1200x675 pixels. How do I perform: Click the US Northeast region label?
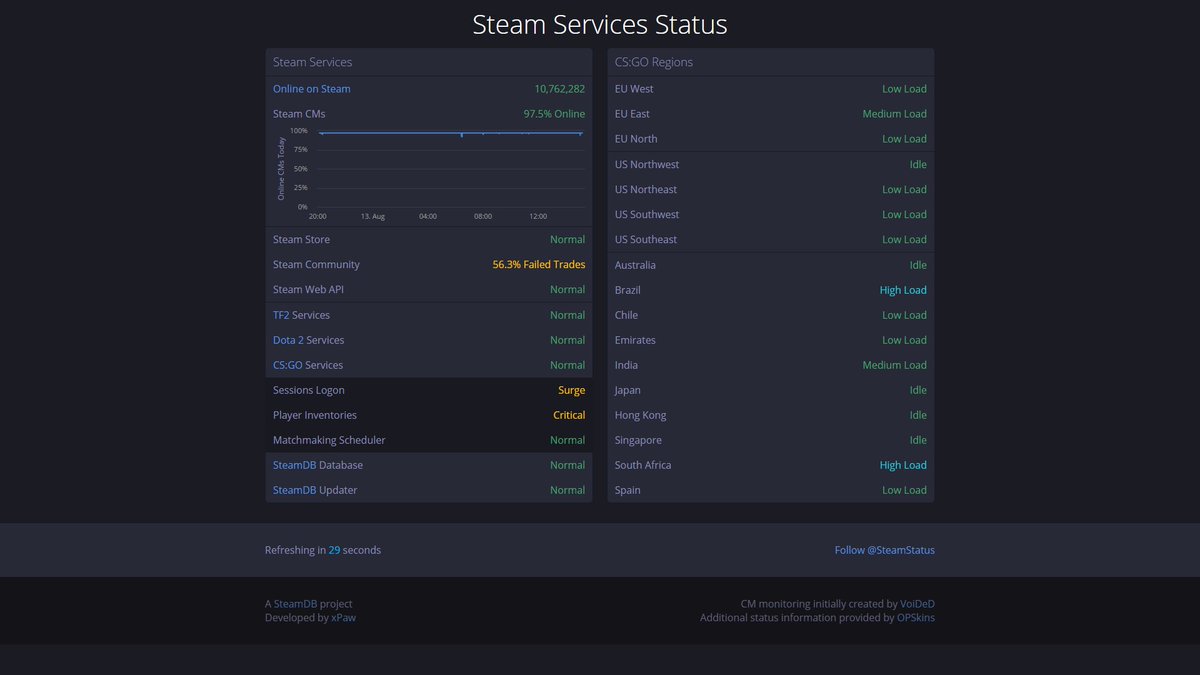646,190
